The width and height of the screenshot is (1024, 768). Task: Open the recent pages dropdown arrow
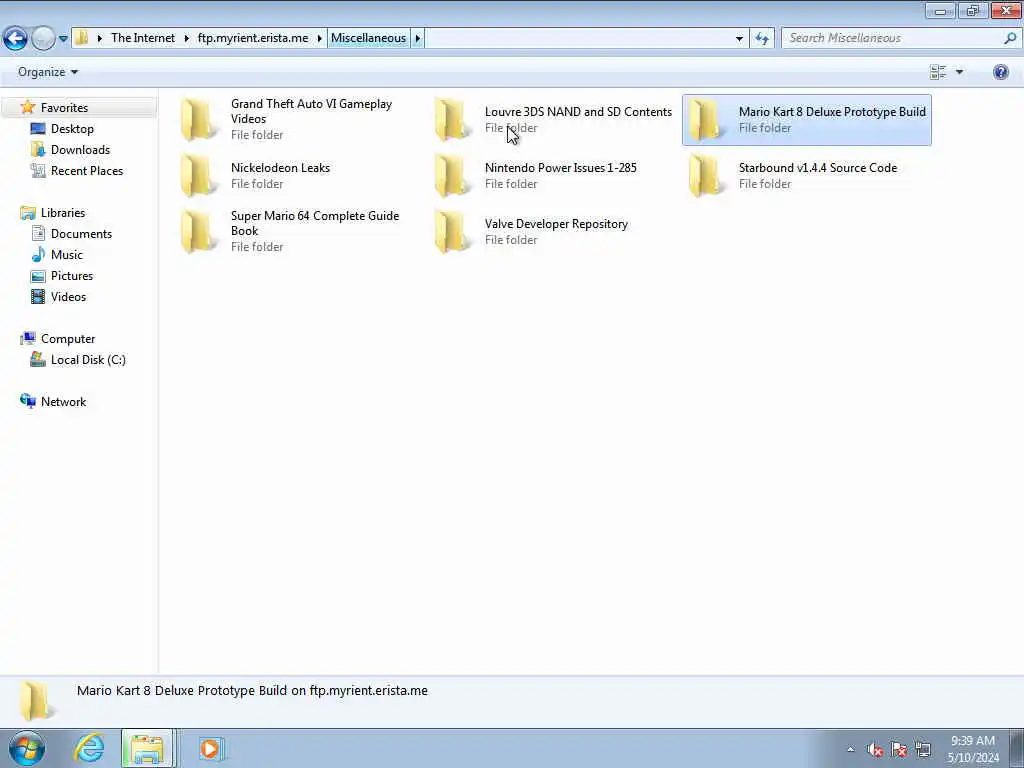coord(63,39)
